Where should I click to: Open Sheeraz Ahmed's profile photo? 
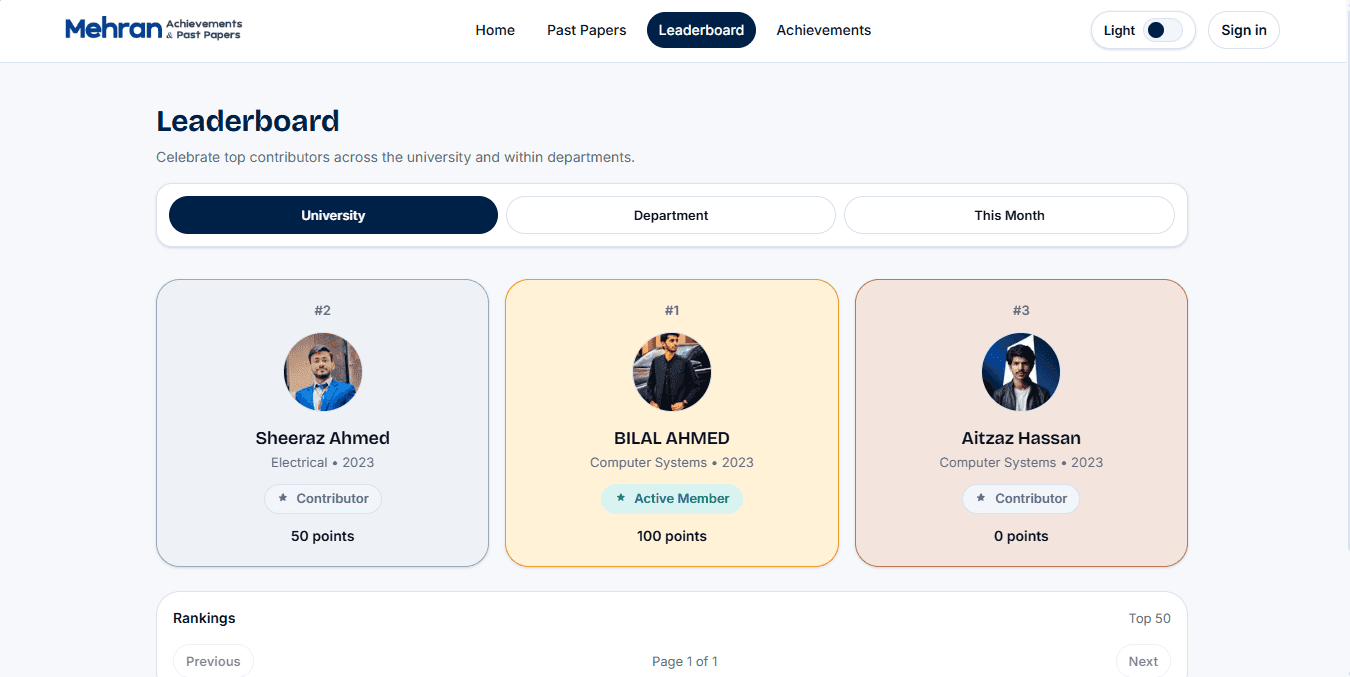click(323, 372)
